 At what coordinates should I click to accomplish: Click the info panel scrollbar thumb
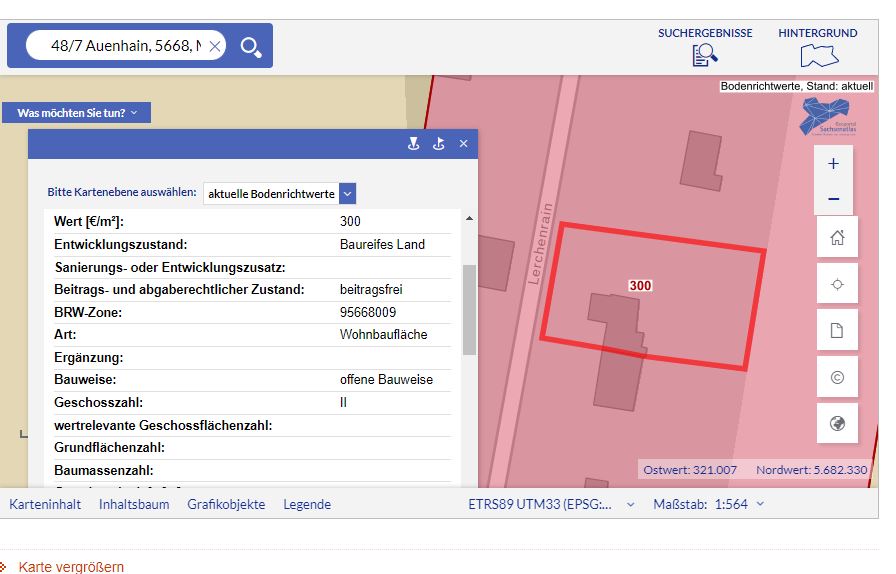tap(469, 310)
